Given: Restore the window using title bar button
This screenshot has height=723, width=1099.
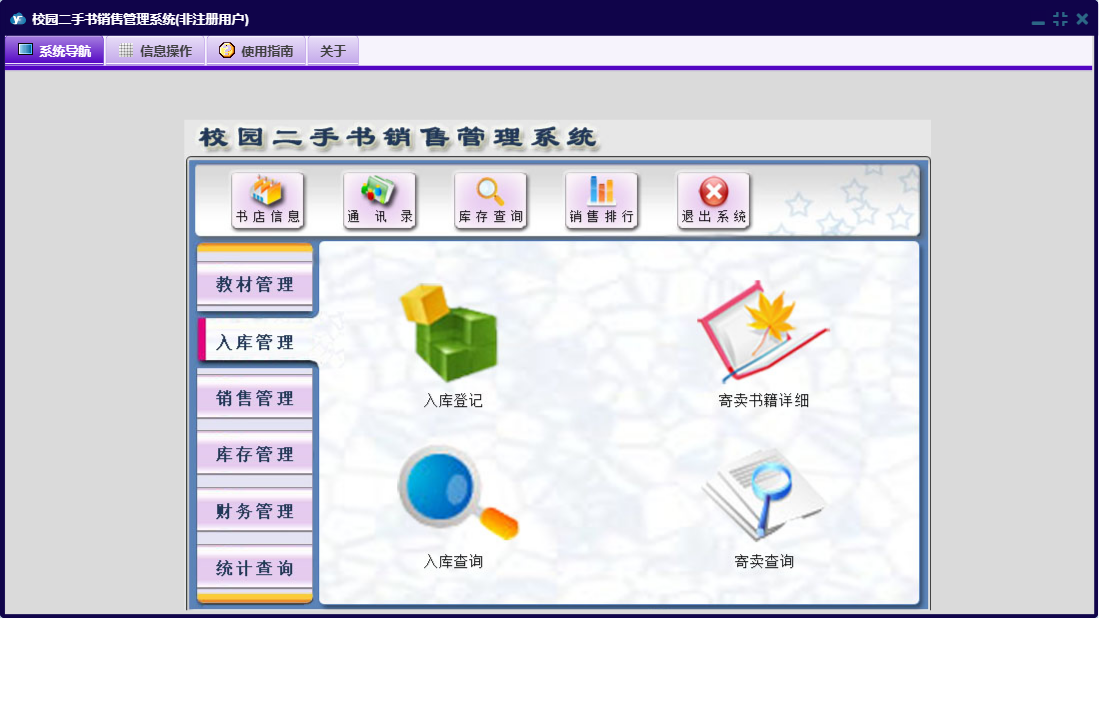Looking at the screenshot, I should pyautogui.click(x=1060, y=19).
